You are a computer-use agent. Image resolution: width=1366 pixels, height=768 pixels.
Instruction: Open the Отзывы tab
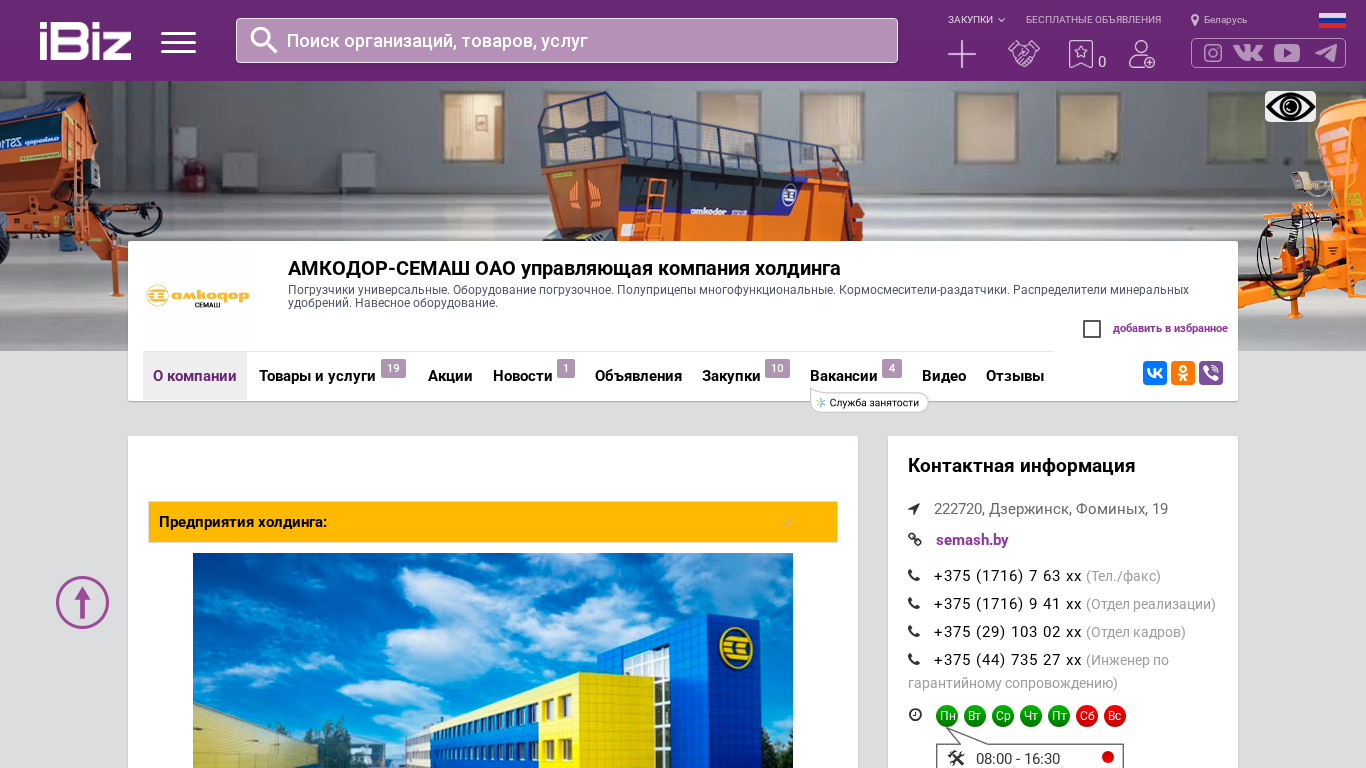[x=1015, y=376]
